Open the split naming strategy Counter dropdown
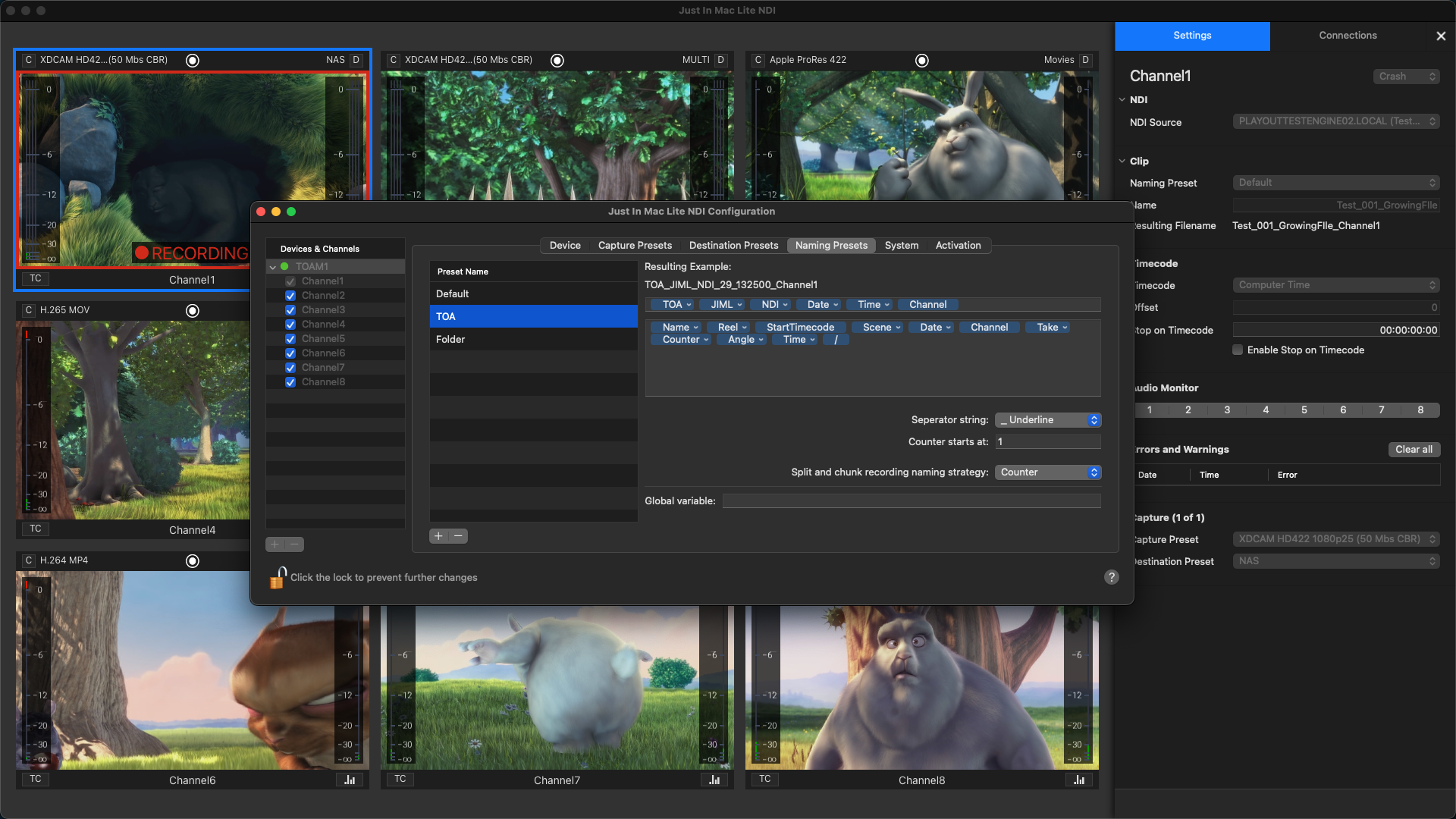 click(x=1047, y=472)
